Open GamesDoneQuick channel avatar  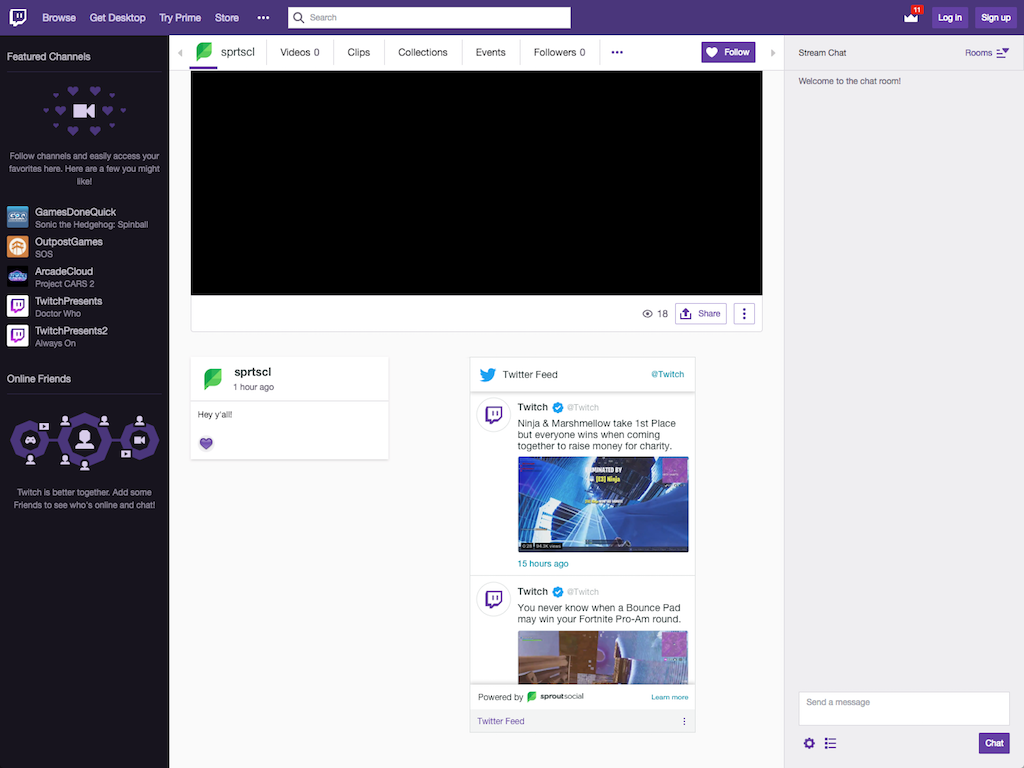tap(18, 217)
